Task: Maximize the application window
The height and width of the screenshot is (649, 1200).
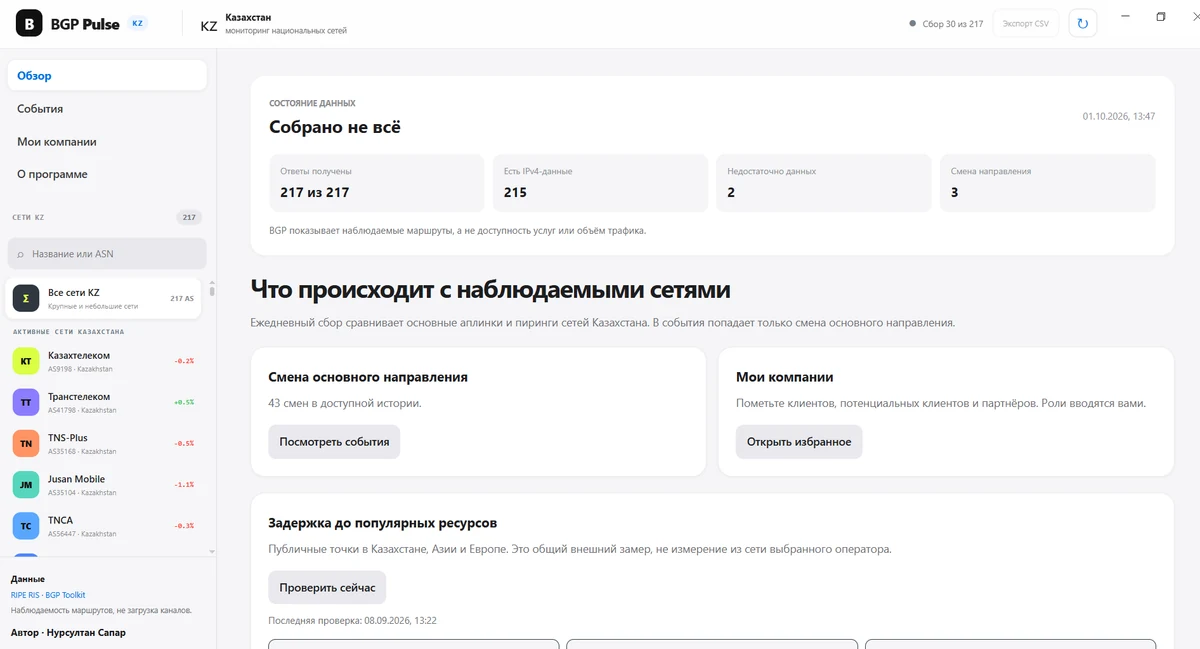Action: [x=1161, y=17]
